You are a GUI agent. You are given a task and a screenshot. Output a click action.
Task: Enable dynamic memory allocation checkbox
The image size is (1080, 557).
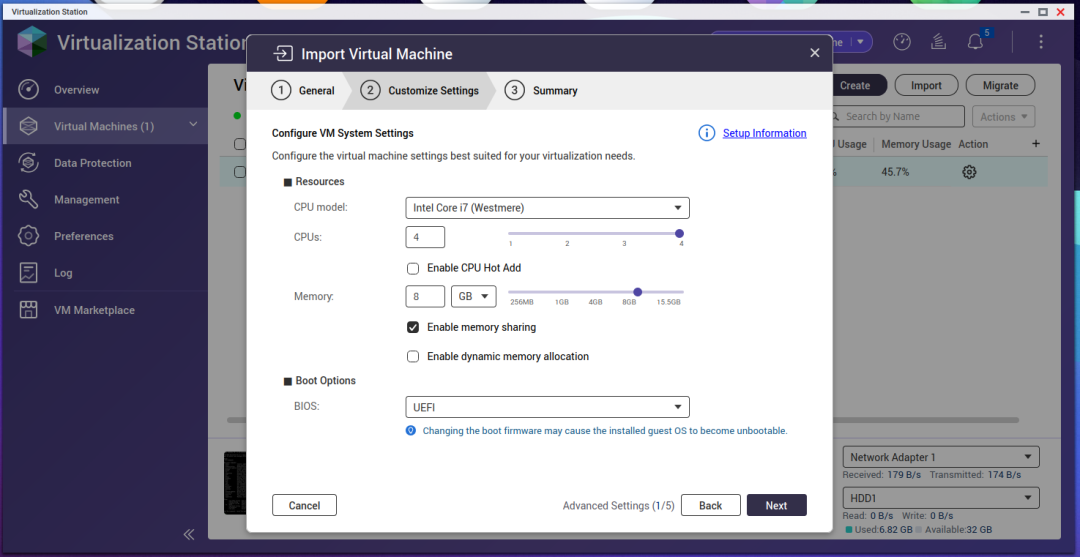[413, 357]
